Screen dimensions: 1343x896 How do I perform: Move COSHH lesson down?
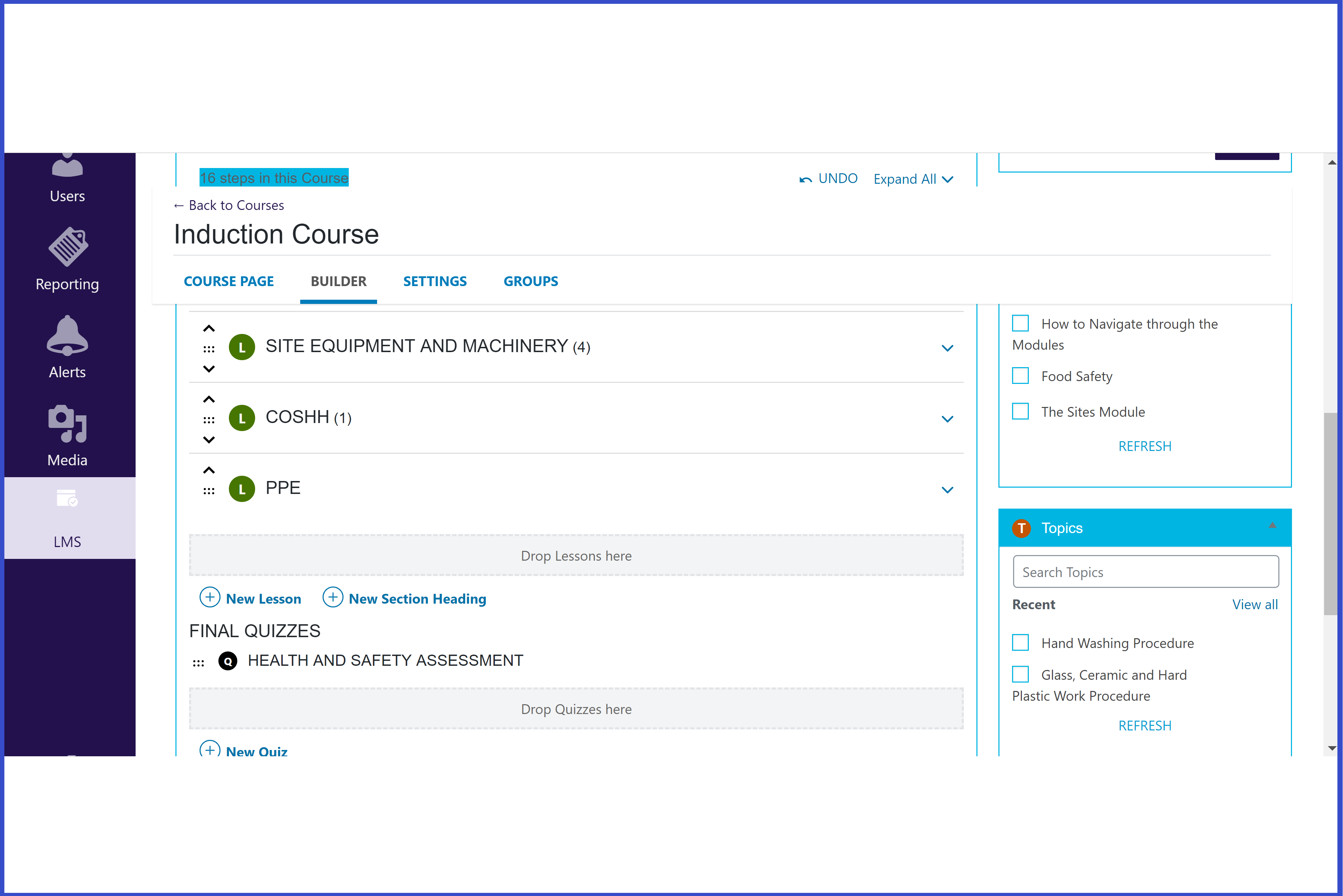tap(209, 440)
